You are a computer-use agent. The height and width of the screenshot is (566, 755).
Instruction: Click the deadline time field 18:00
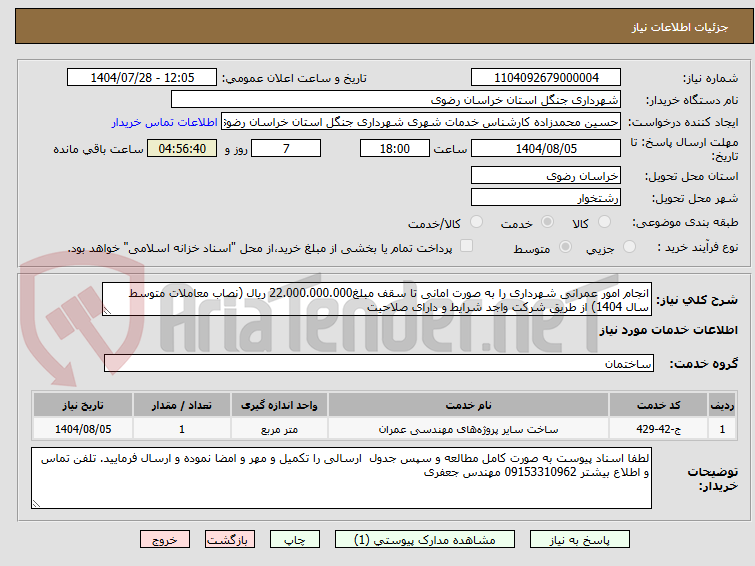pyautogui.click(x=395, y=148)
